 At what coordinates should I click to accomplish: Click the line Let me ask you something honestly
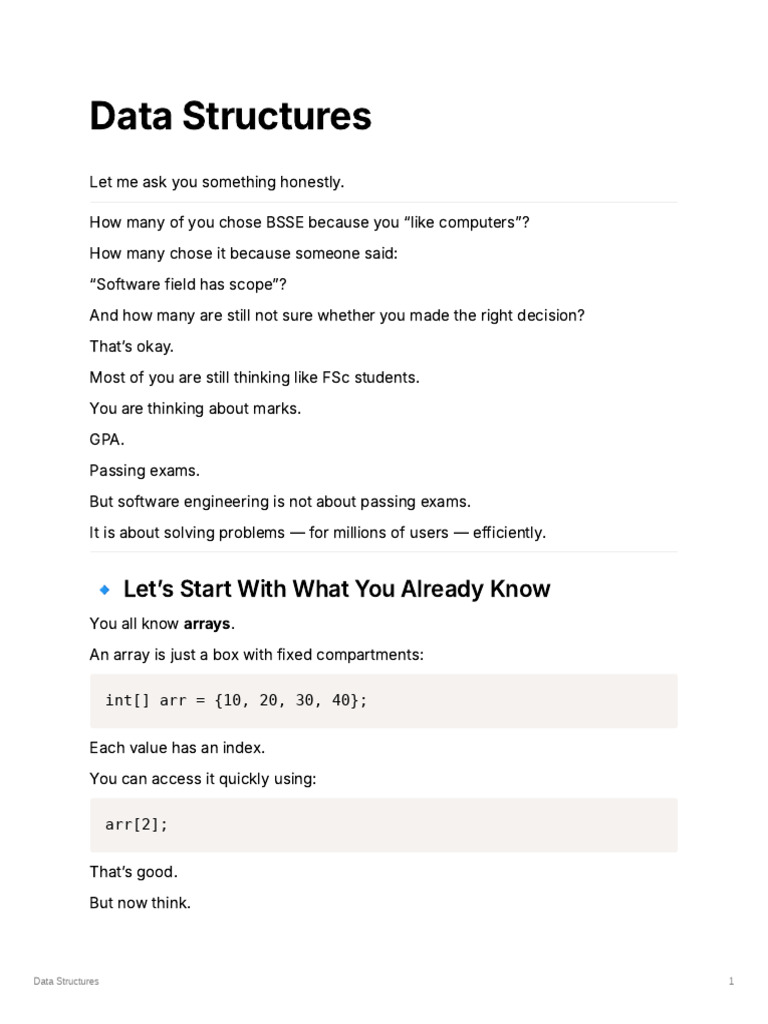217,182
